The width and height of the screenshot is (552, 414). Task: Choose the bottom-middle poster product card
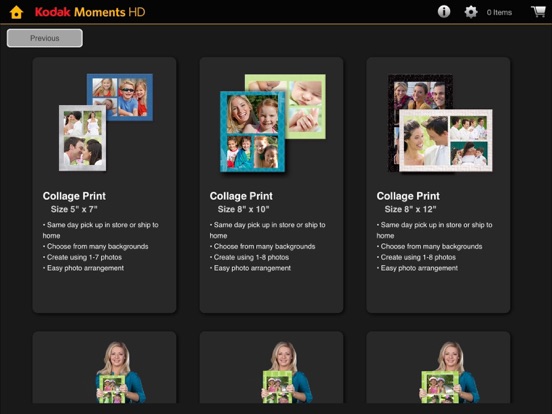[x=271, y=367]
